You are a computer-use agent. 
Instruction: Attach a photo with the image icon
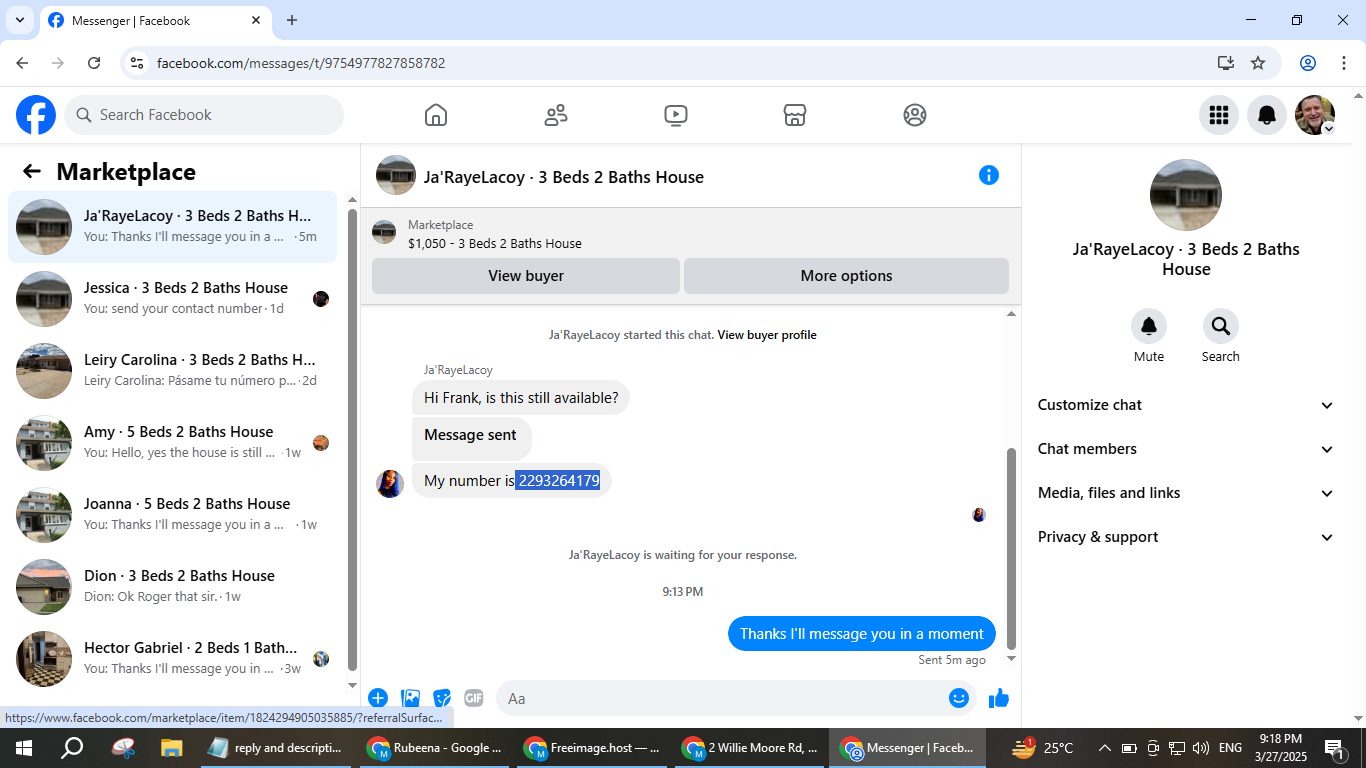click(410, 698)
